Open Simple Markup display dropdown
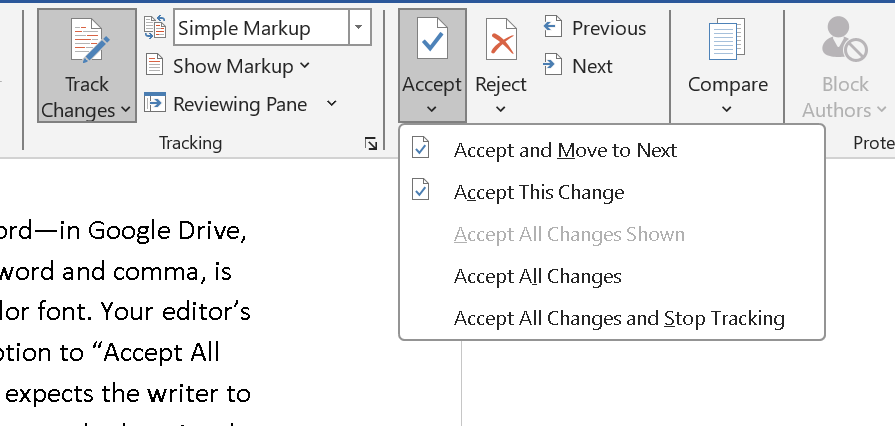Viewport: 895px width, 426px height. point(360,28)
